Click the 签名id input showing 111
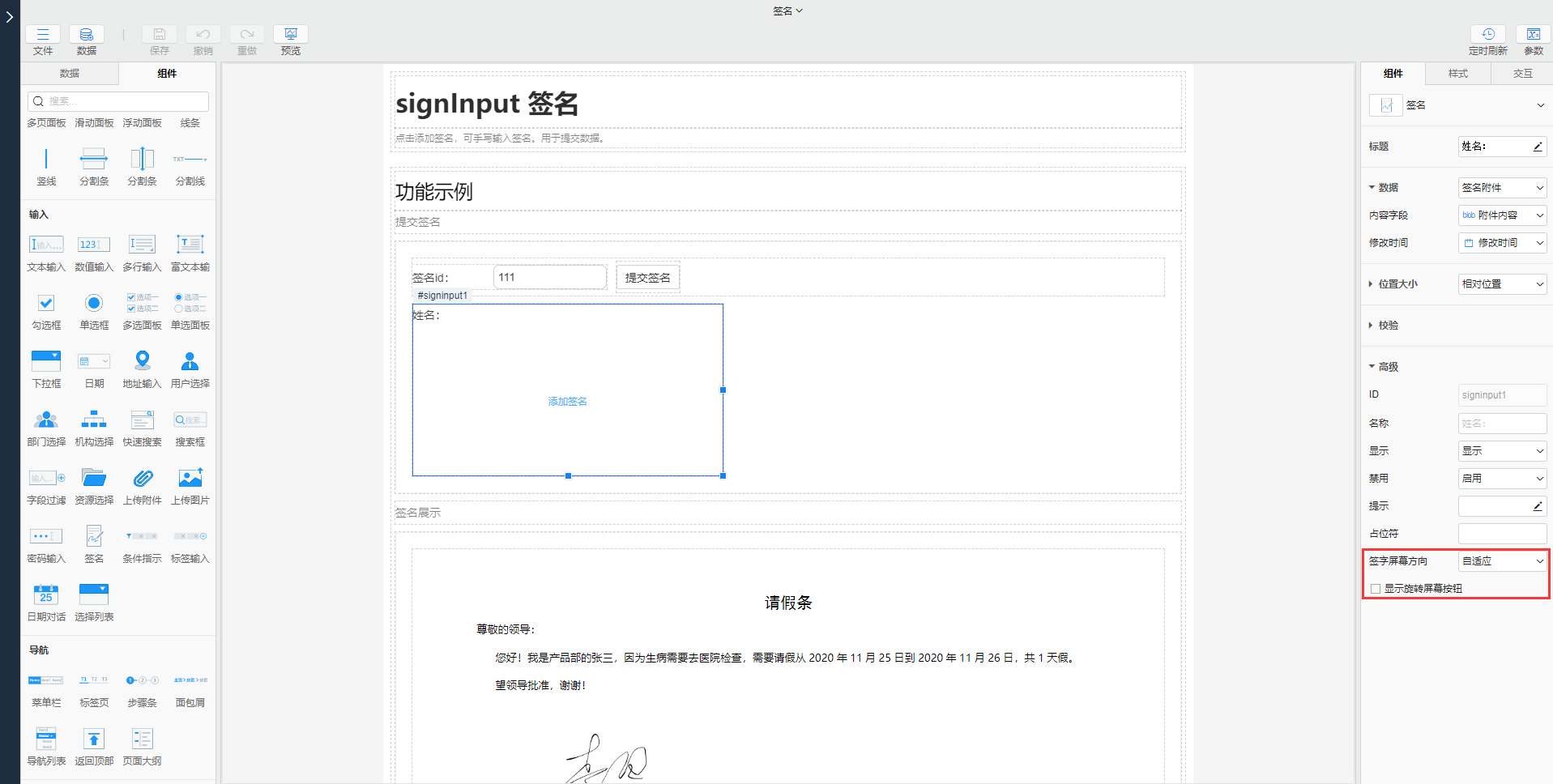The image size is (1553, 784). coord(550,276)
